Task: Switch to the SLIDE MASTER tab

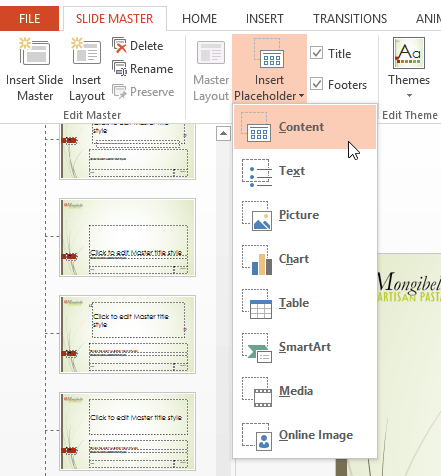Action: (115, 19)
